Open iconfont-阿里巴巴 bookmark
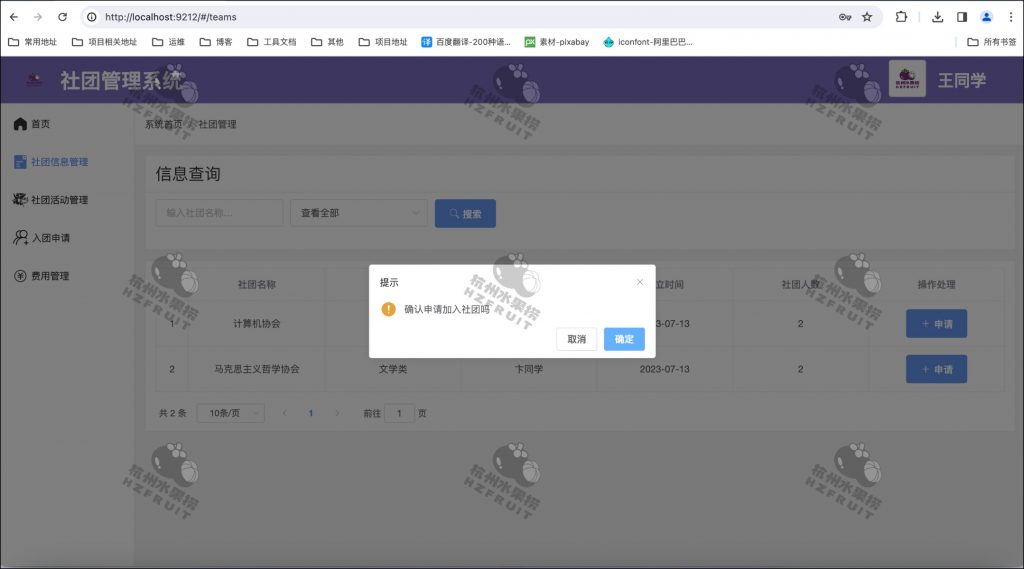Screen dimensions: 1024x569 click(x=648, y=42)
